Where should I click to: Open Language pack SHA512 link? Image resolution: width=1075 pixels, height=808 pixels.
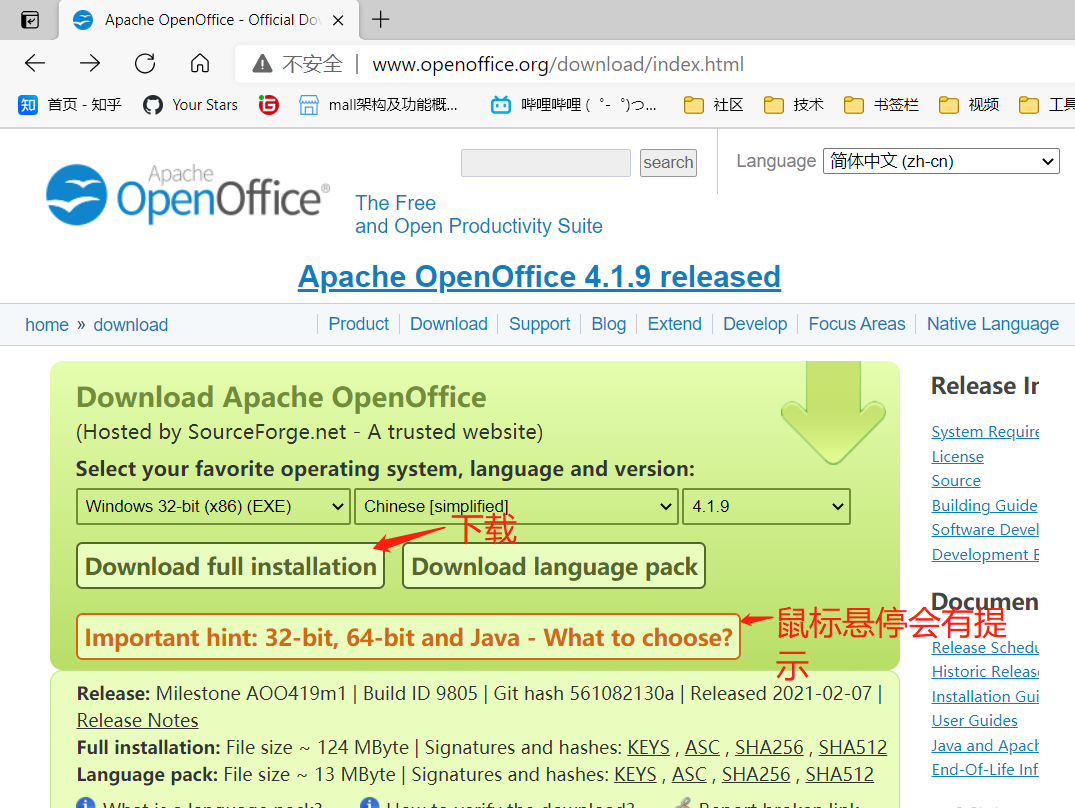point(840,775)
